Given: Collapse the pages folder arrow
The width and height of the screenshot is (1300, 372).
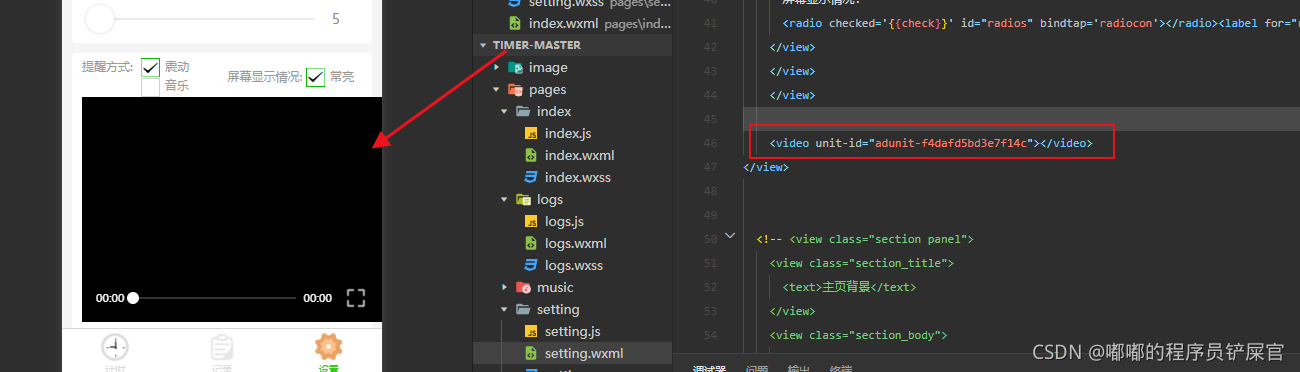Looking at the screenshot, I should [497, 89].
